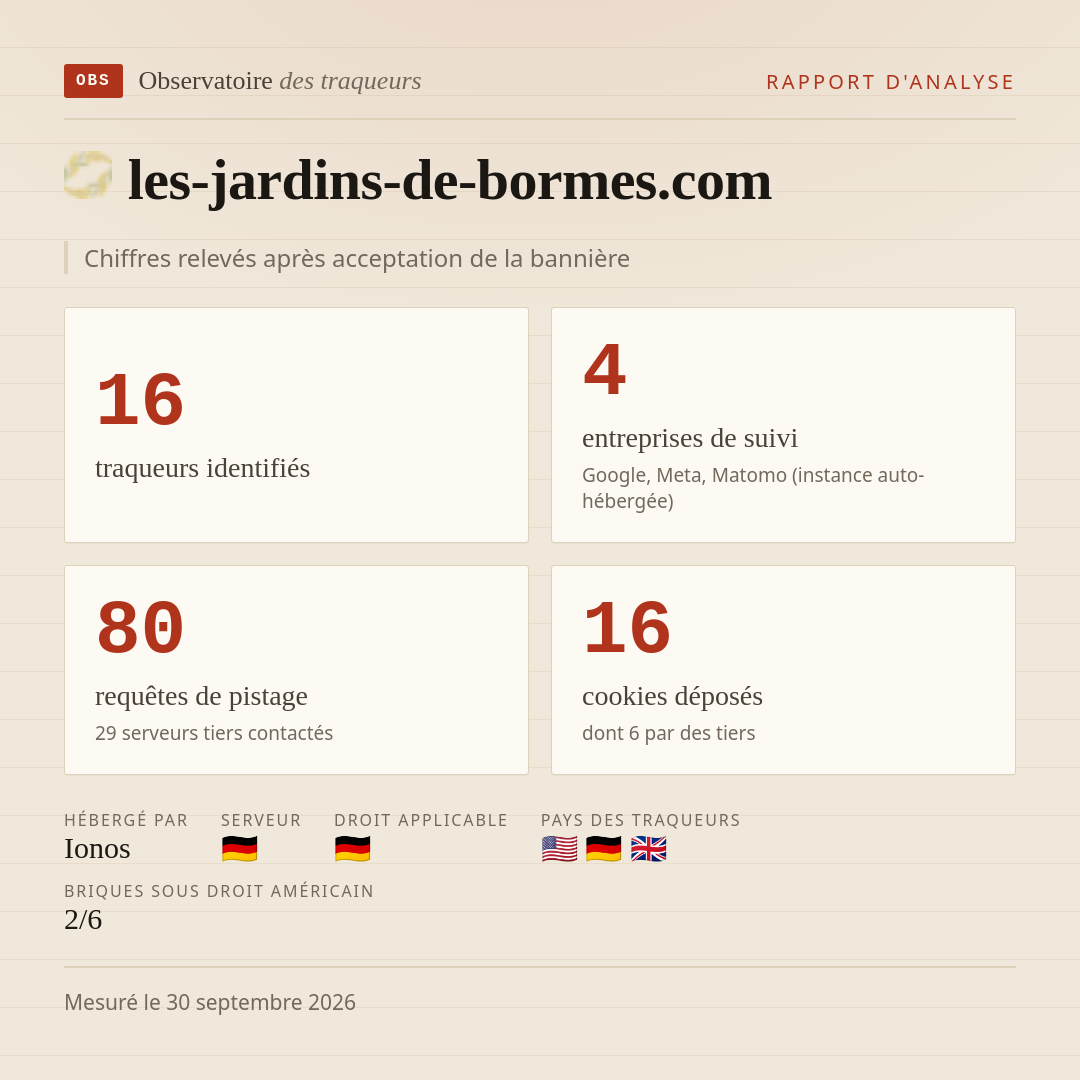Viewport: 1080px width, 1080px height.
Task: Click the entreprises de suivi label
Action: point(689,438)
